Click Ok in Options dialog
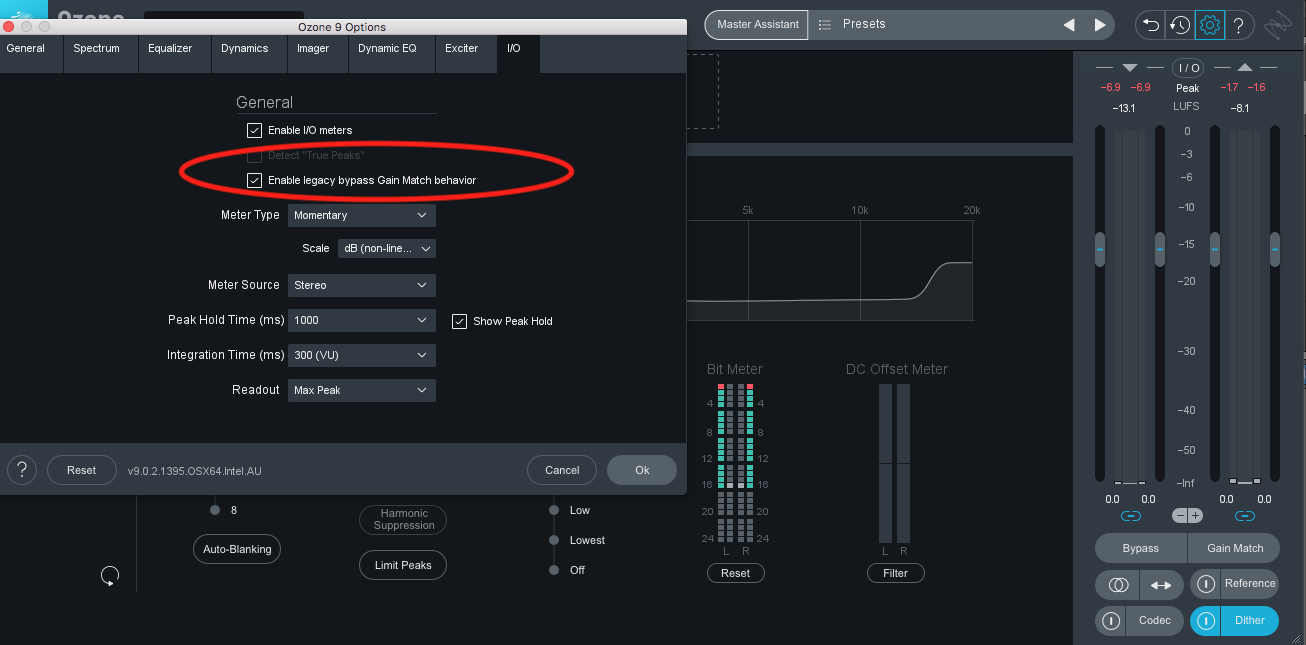The height and width of the screenshot is (645, 1306). click(642, 470)
